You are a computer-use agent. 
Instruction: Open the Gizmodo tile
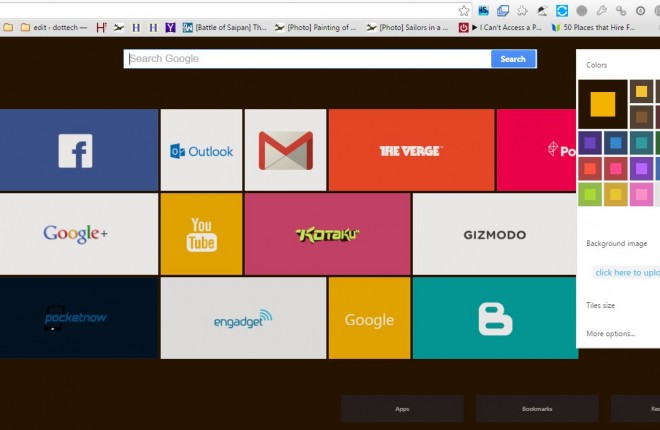coord(495,234)
